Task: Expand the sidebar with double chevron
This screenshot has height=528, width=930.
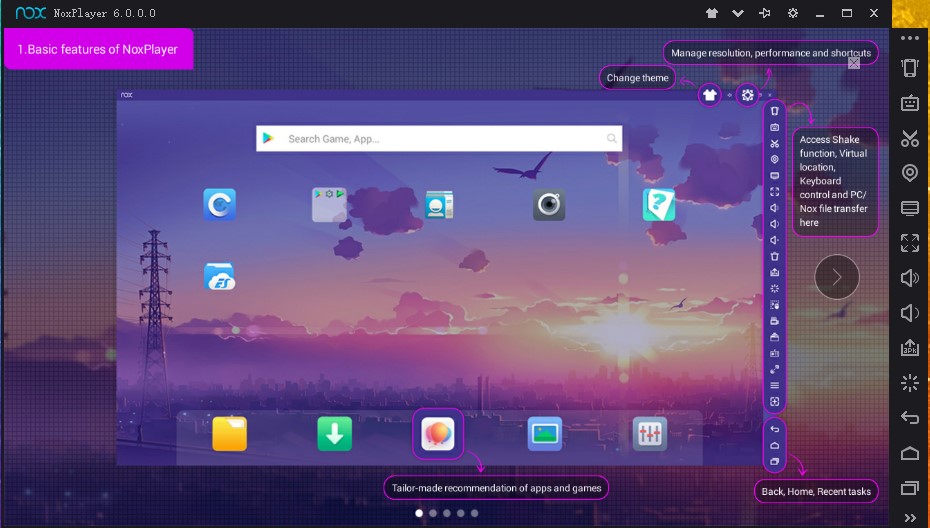Action: pos(909,517)
